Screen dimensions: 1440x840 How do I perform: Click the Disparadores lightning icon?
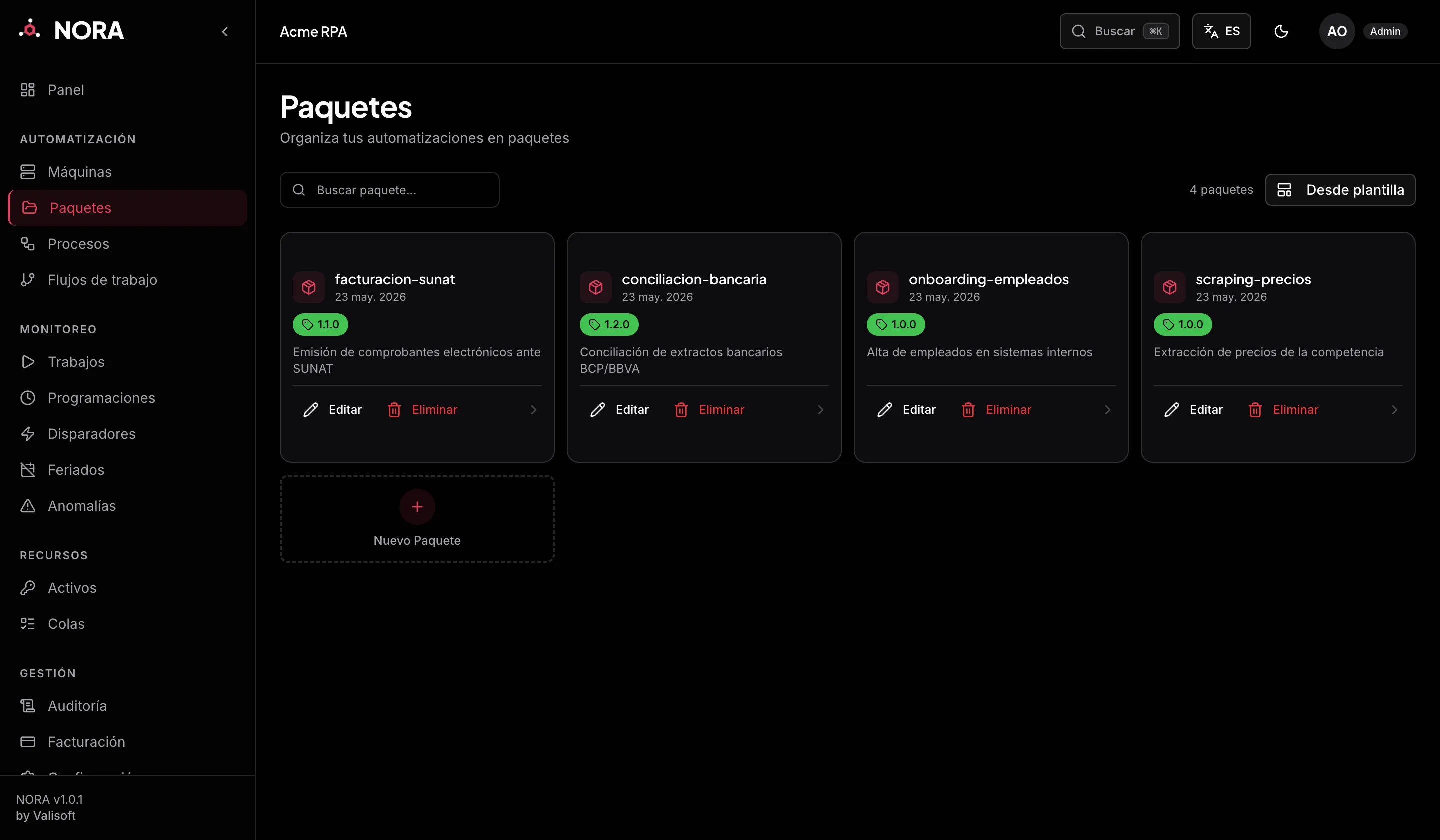[x=28, y=434]
